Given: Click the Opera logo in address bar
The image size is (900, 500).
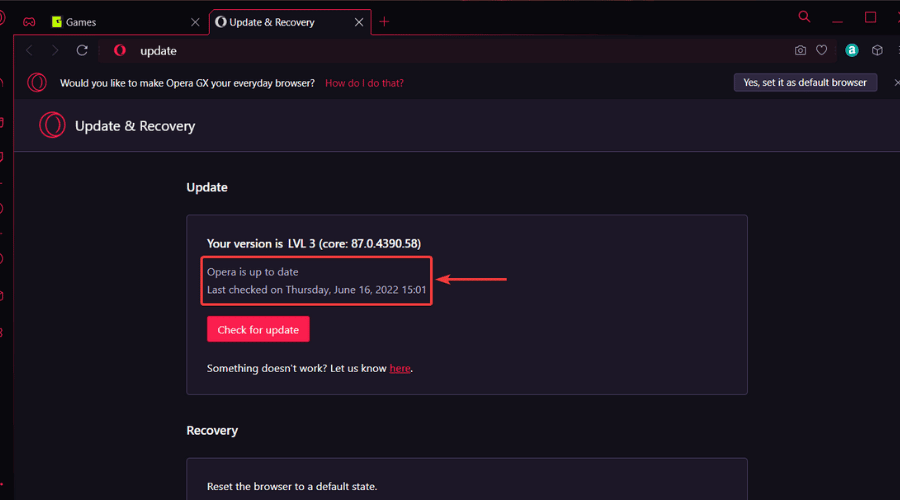Looking at the screenshot, I should [120, 51].
